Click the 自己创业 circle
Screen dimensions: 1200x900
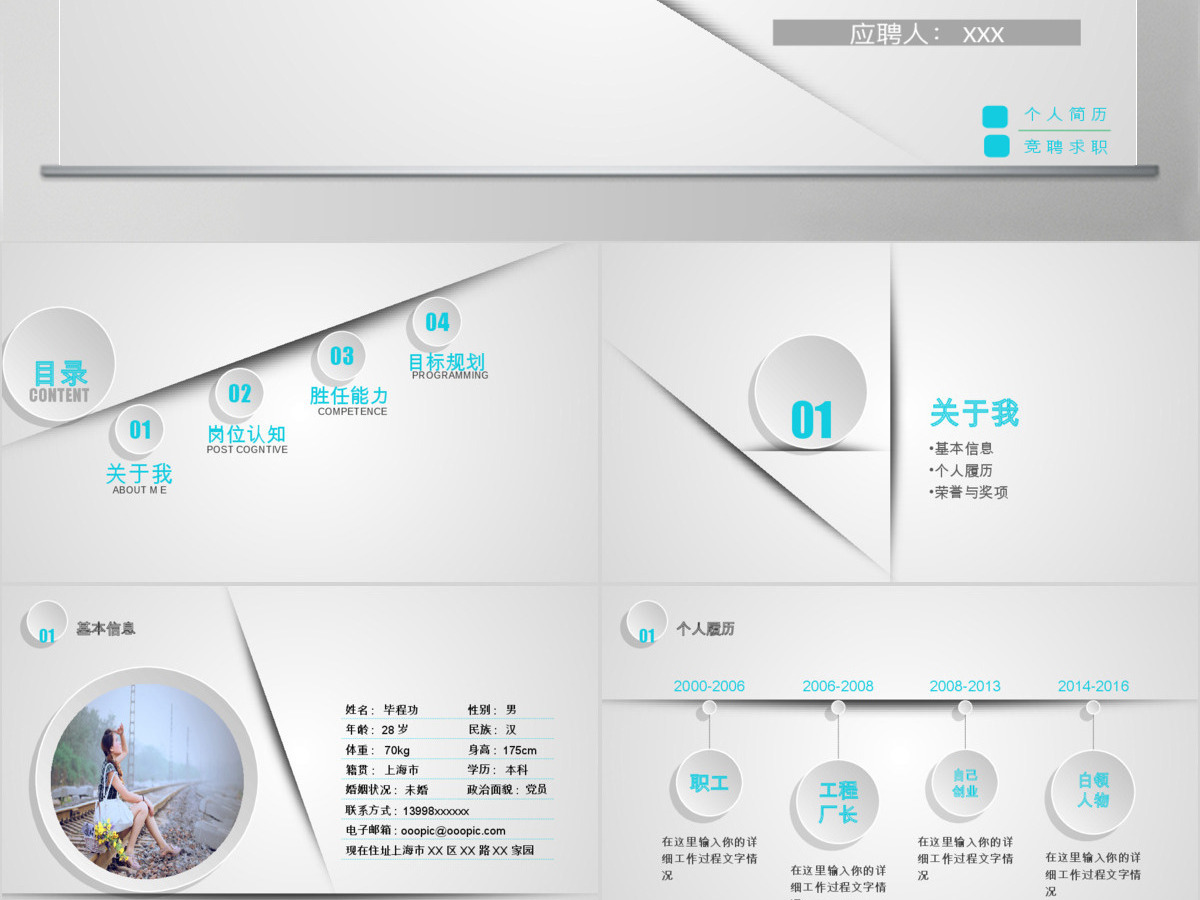[x=964, y=783]
